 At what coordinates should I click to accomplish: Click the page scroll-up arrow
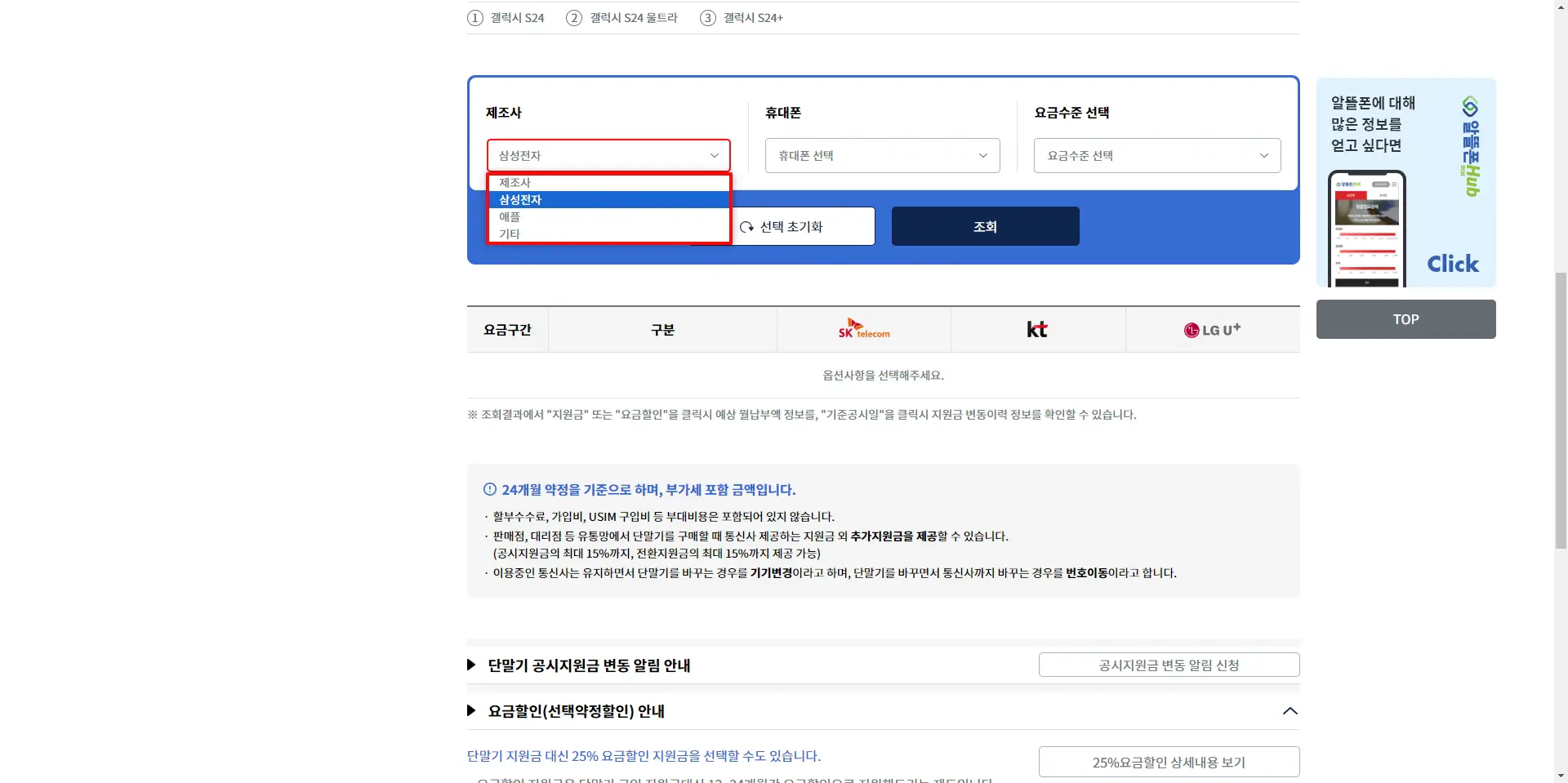[x=1561, y=6]
